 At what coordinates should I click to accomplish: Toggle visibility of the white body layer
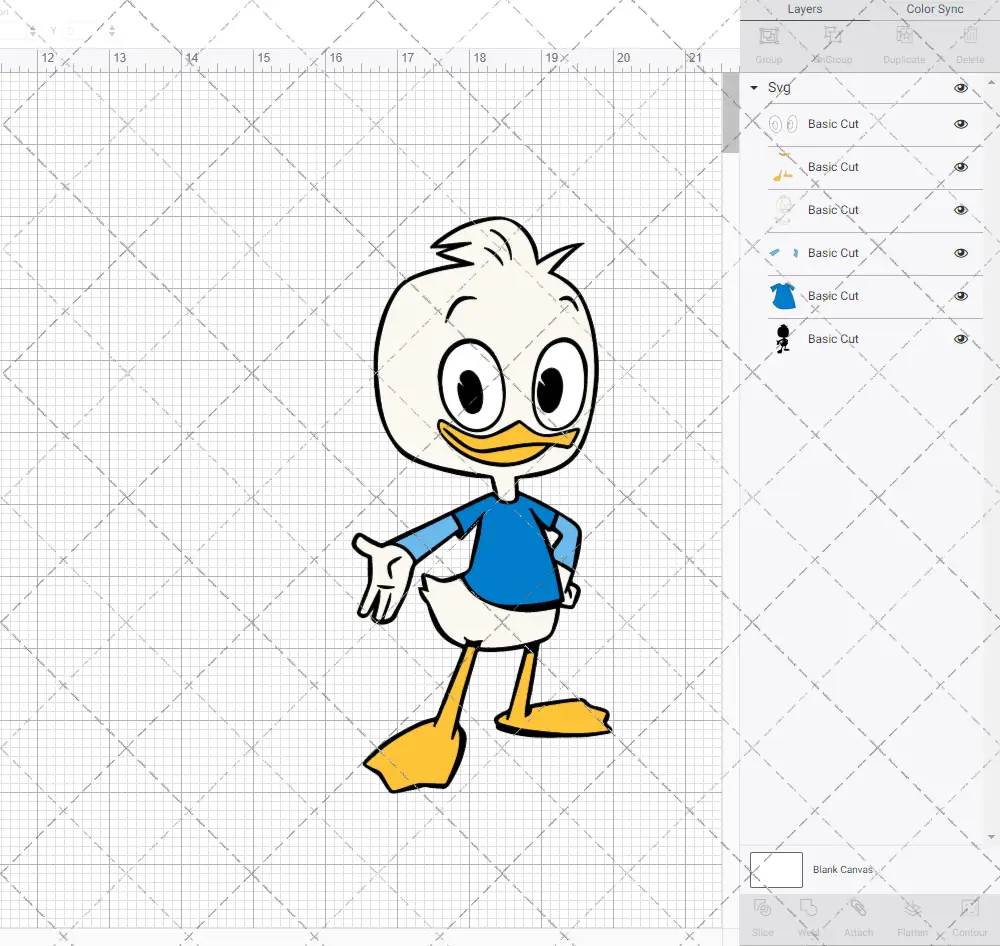point(960,210)
